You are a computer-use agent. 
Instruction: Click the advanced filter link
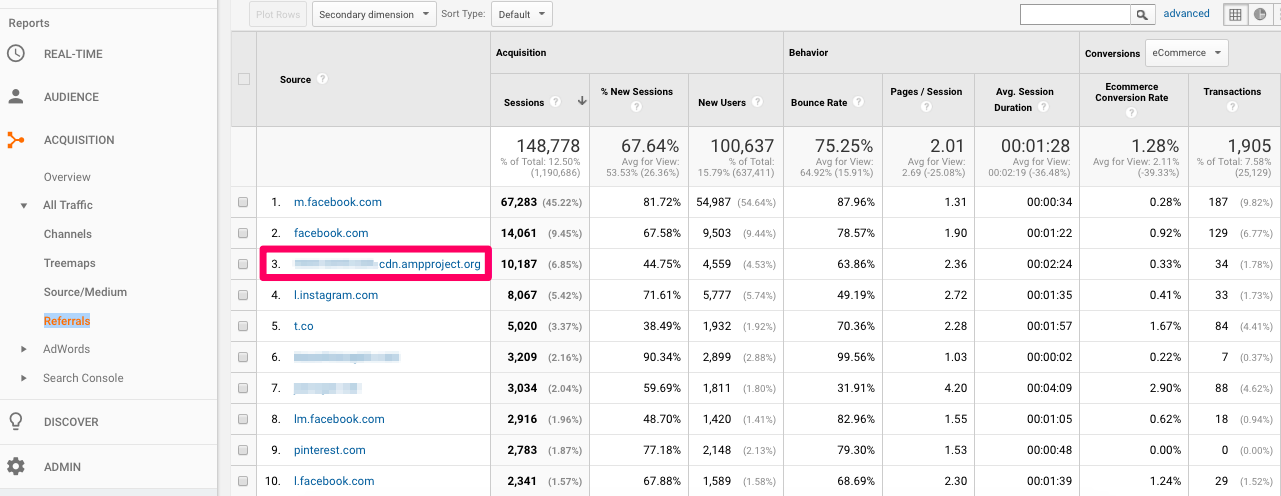1186,14
